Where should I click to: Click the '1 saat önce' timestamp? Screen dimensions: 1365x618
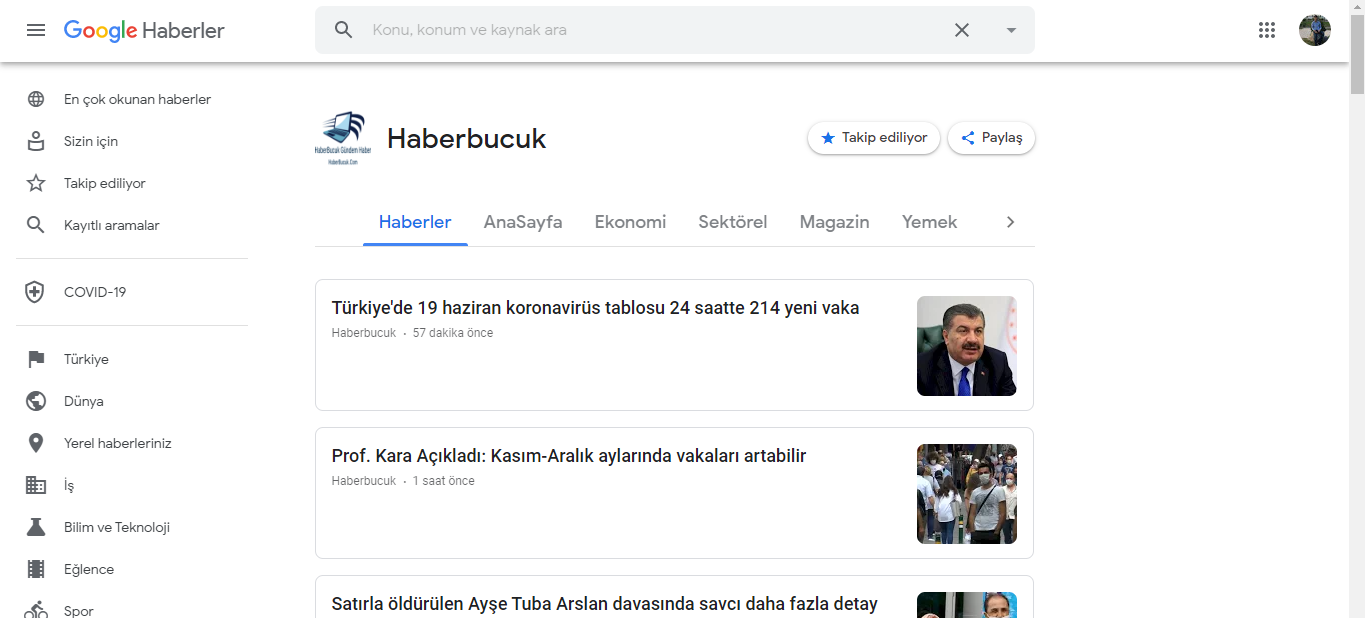point(444,481)
